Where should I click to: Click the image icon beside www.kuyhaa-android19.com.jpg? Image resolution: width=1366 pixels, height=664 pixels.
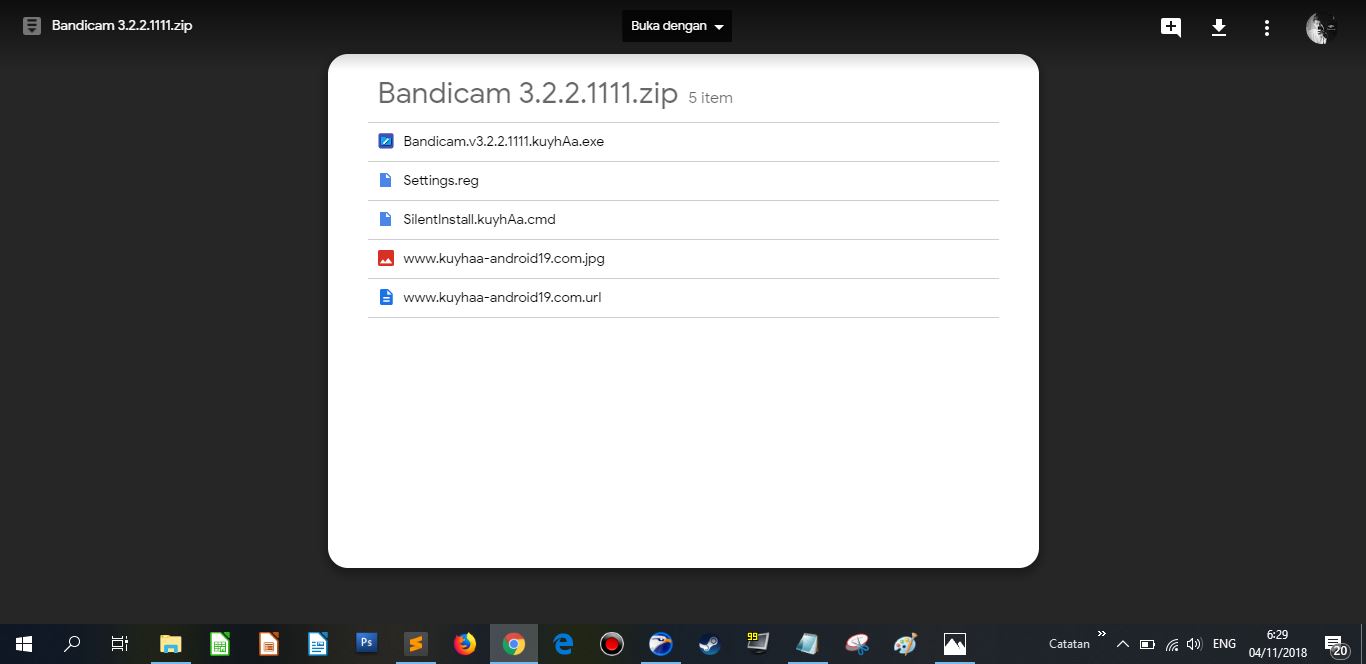[386, 258]
